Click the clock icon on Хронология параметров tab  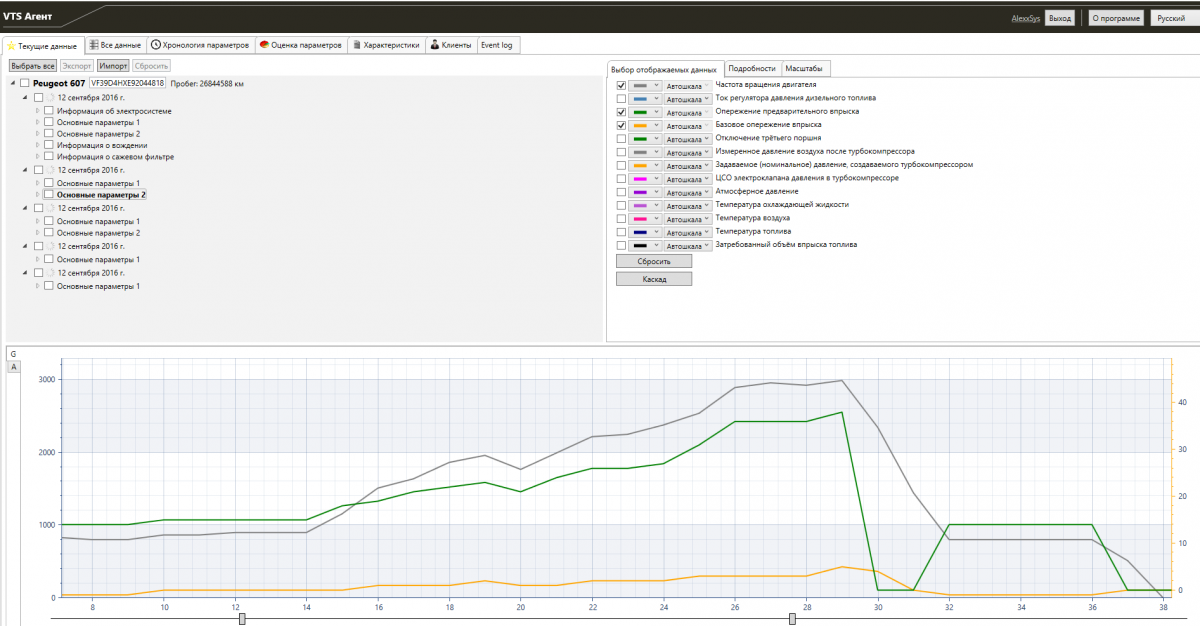[156, 45]
